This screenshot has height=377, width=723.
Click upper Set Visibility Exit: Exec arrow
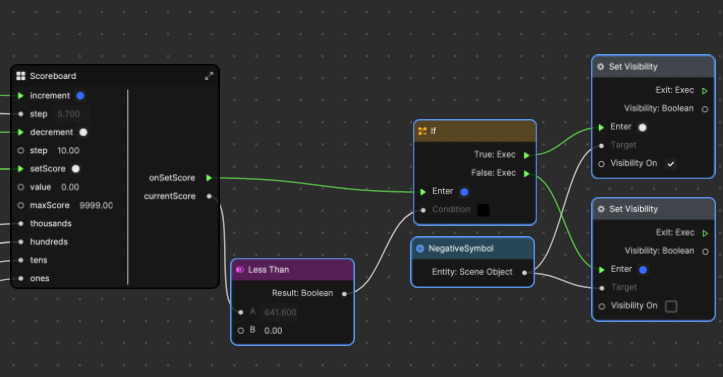705,91
